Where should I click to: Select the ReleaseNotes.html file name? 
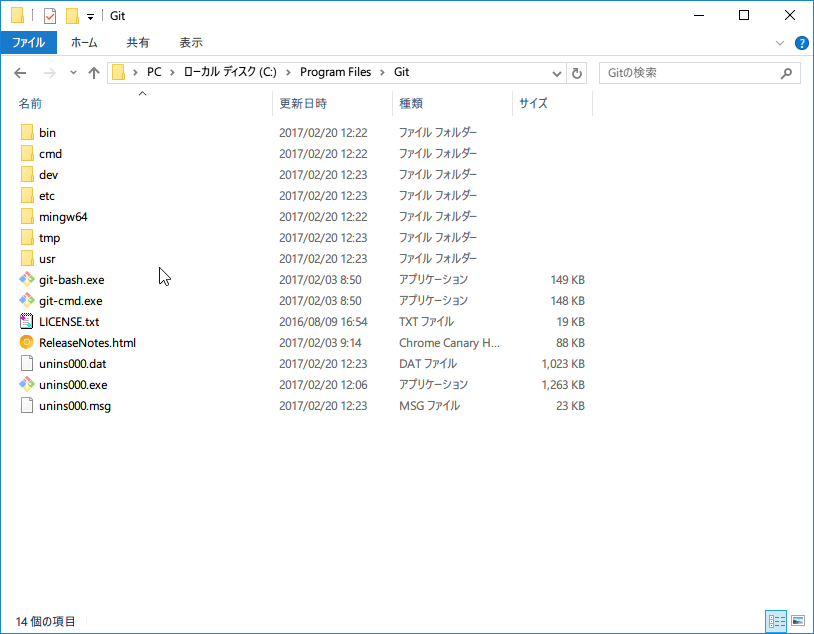pyautogui.click(x=87, y=343)
